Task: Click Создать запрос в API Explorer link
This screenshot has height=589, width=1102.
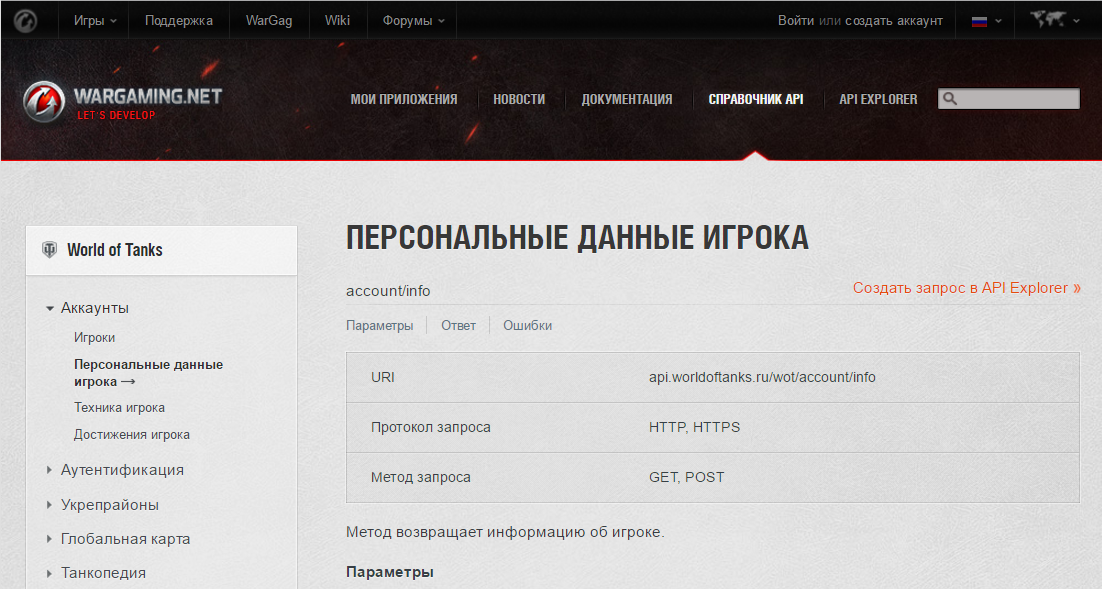Action: click(x=966, y=287)
